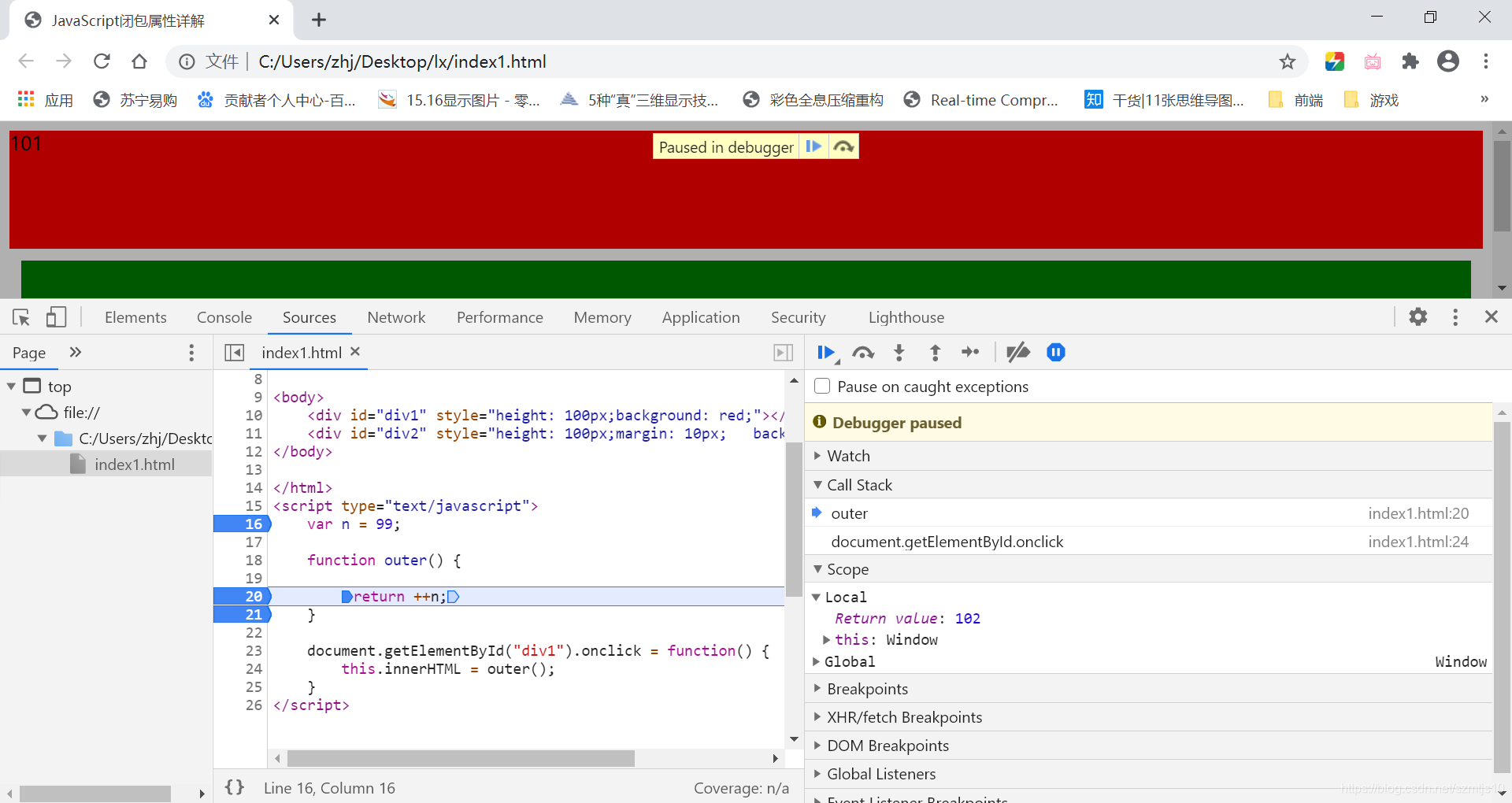Bookmark this page with the star
The width and height of the screenshot is (1512, 803).
(1287, 61)
